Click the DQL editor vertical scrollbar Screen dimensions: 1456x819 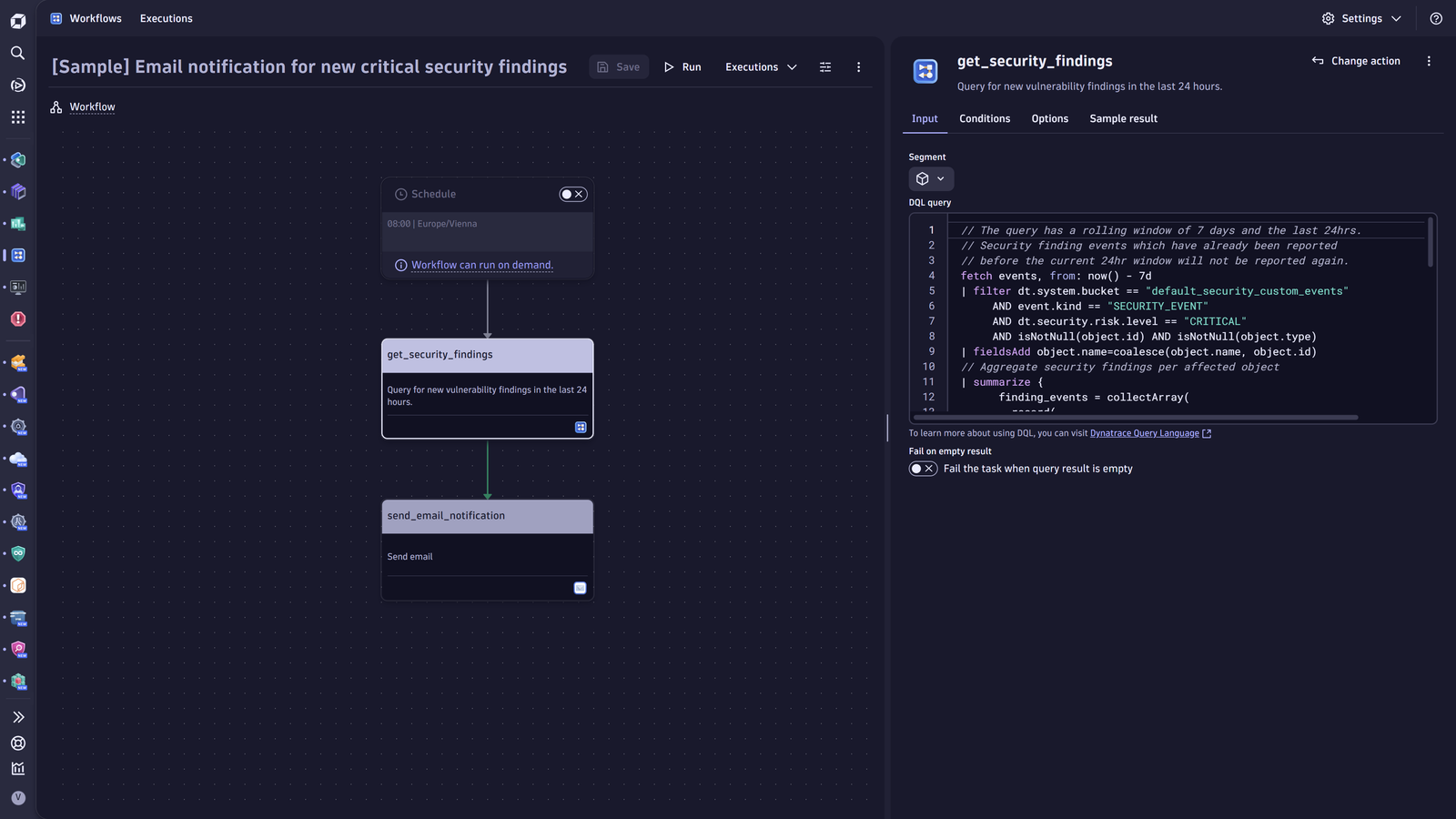(x=1431, y=242)
